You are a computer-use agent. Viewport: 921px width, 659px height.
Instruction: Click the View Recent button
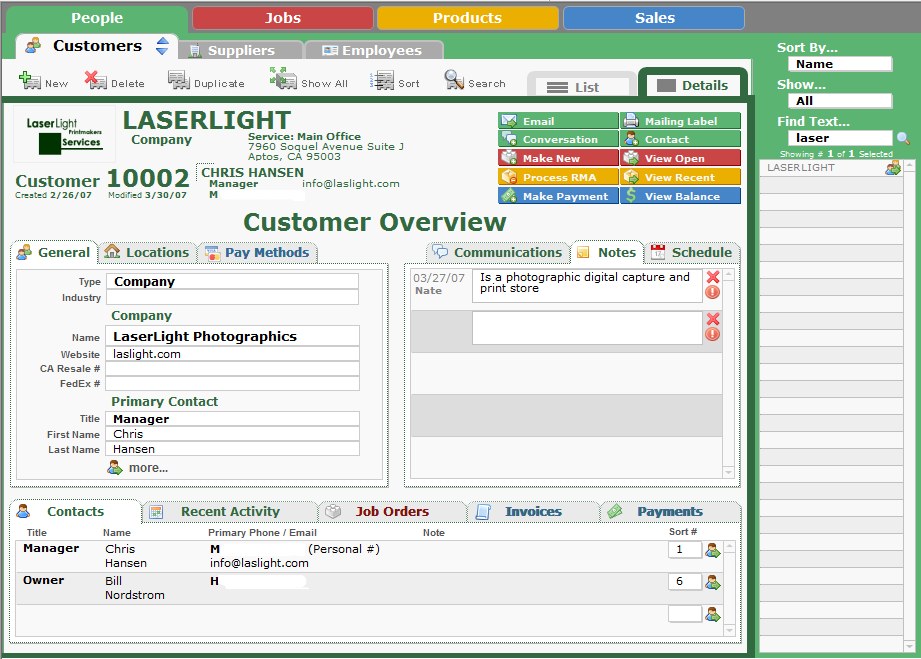pyautogui.click(x=680, y=177)
